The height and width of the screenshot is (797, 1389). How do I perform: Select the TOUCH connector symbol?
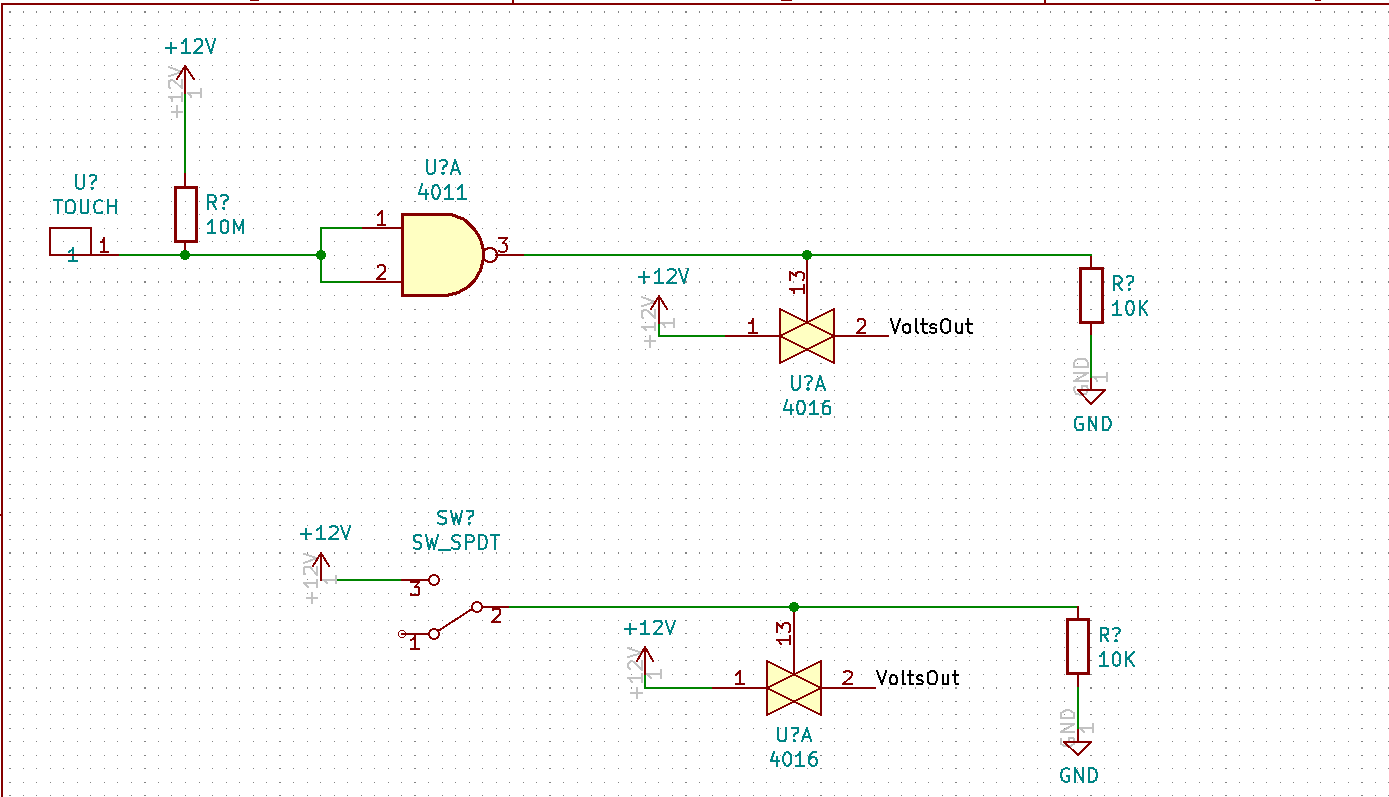pos(71,242)
